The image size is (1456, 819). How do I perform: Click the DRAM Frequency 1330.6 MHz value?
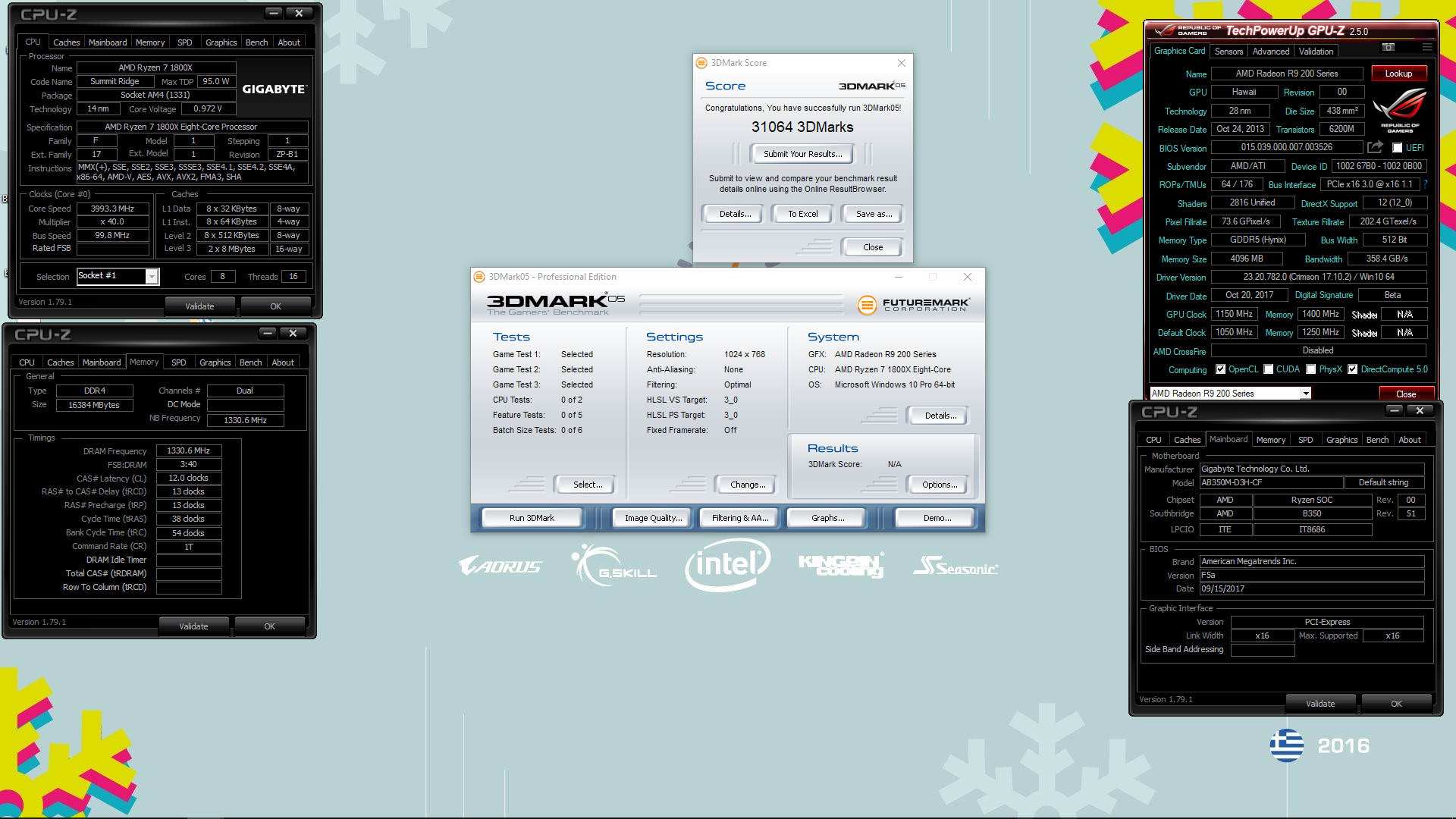(x=189, y=450)
